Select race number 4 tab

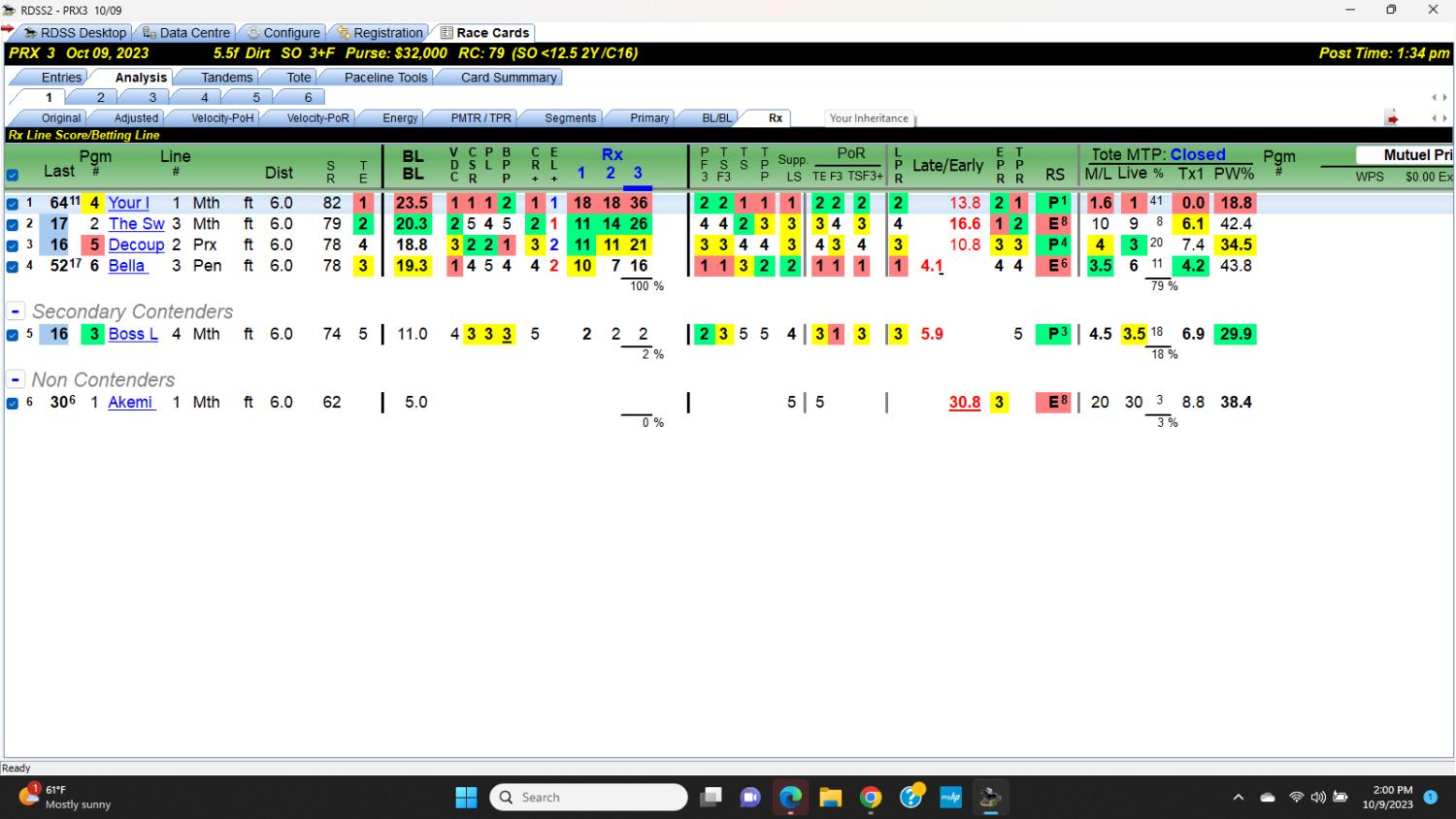[204, 97]
